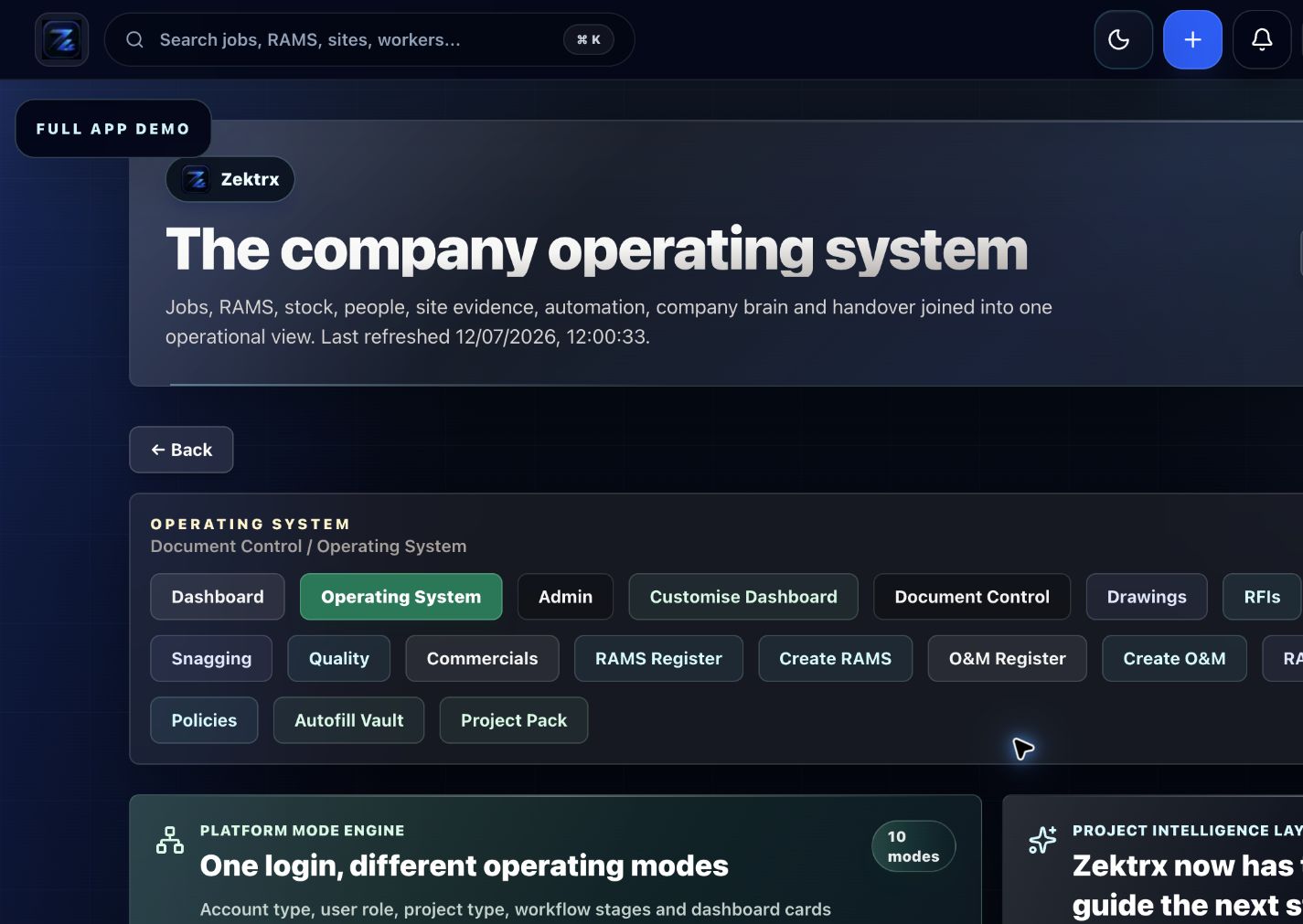
Task: Click the 'PLATFORM MODE ENGINE' label
Action: [x=302, y=831]
